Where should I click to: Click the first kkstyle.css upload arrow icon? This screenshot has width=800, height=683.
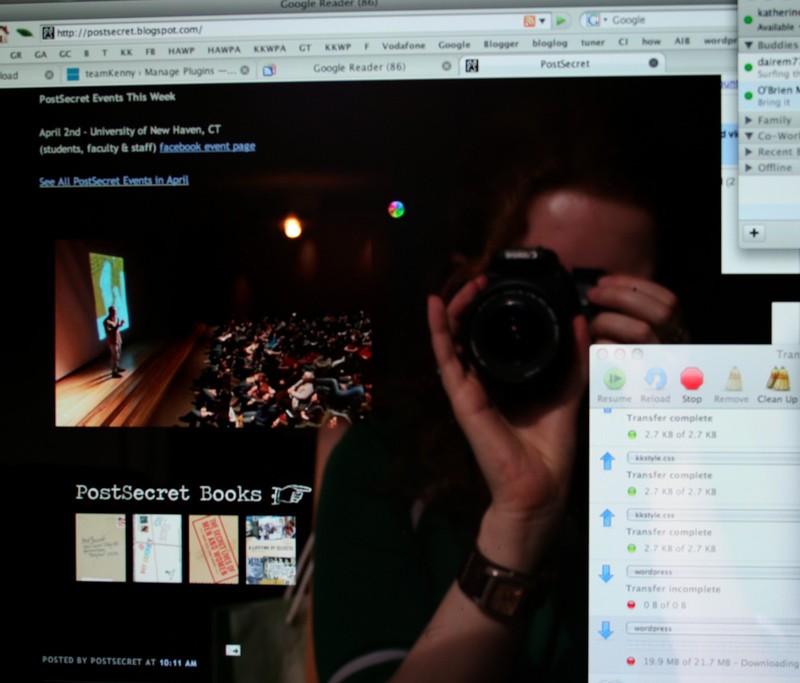tap(607, 461)
